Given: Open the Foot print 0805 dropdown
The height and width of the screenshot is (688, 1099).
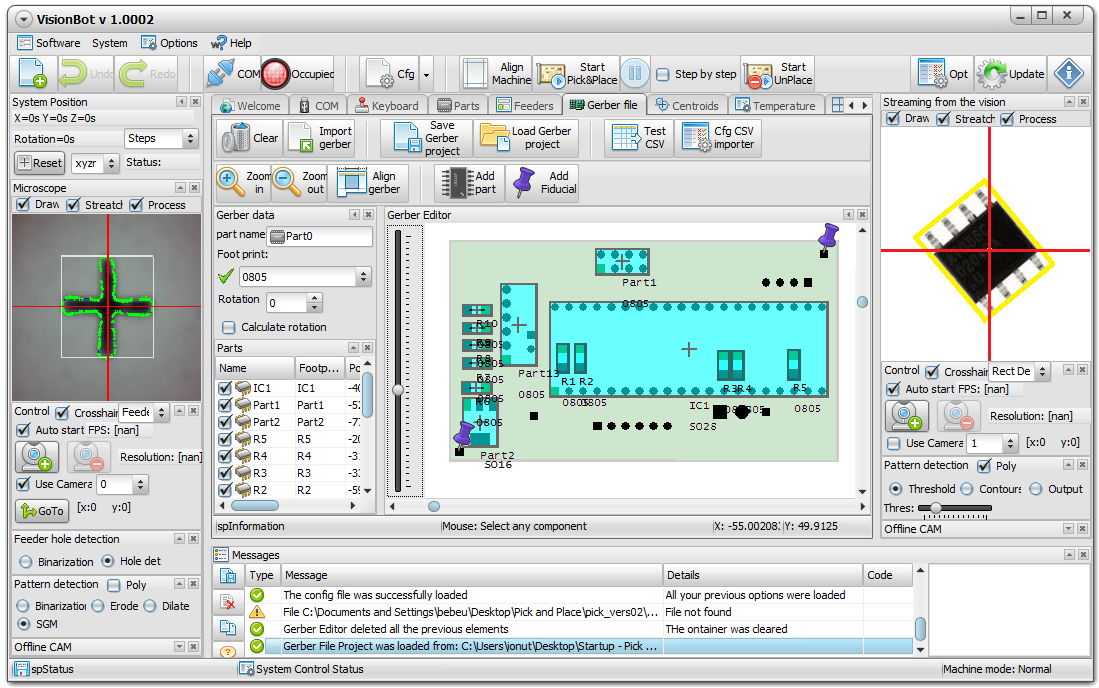Looking at the screenshot, I should click(363, 277).
